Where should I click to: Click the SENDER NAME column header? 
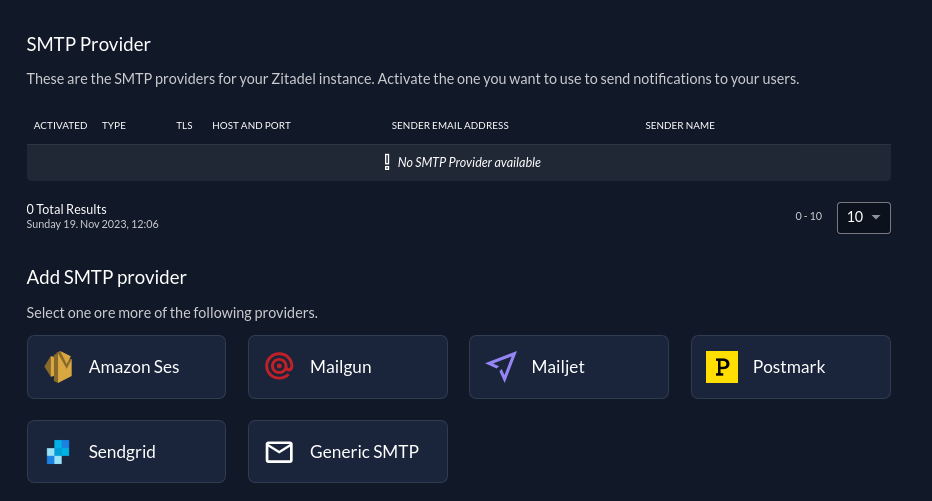click(680, 126)
